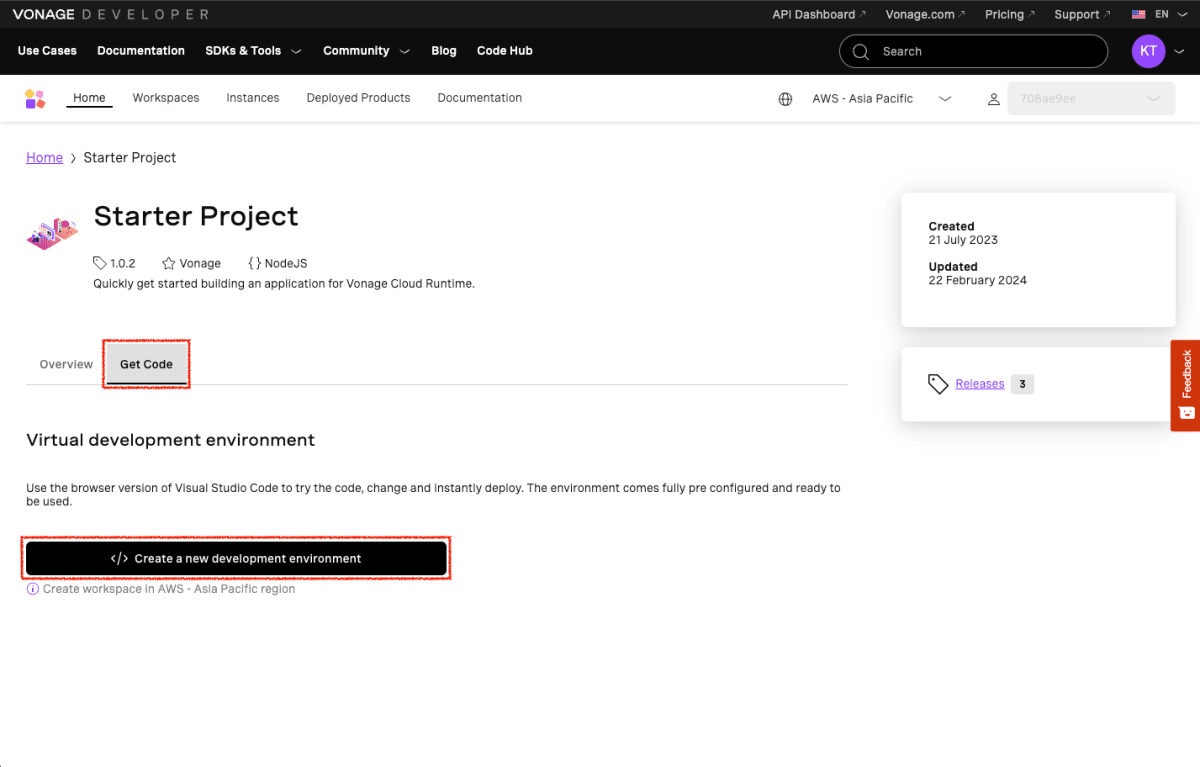Switch to Workspaces
Viewport: 1200px width, 767px height.
click(166, 98)
